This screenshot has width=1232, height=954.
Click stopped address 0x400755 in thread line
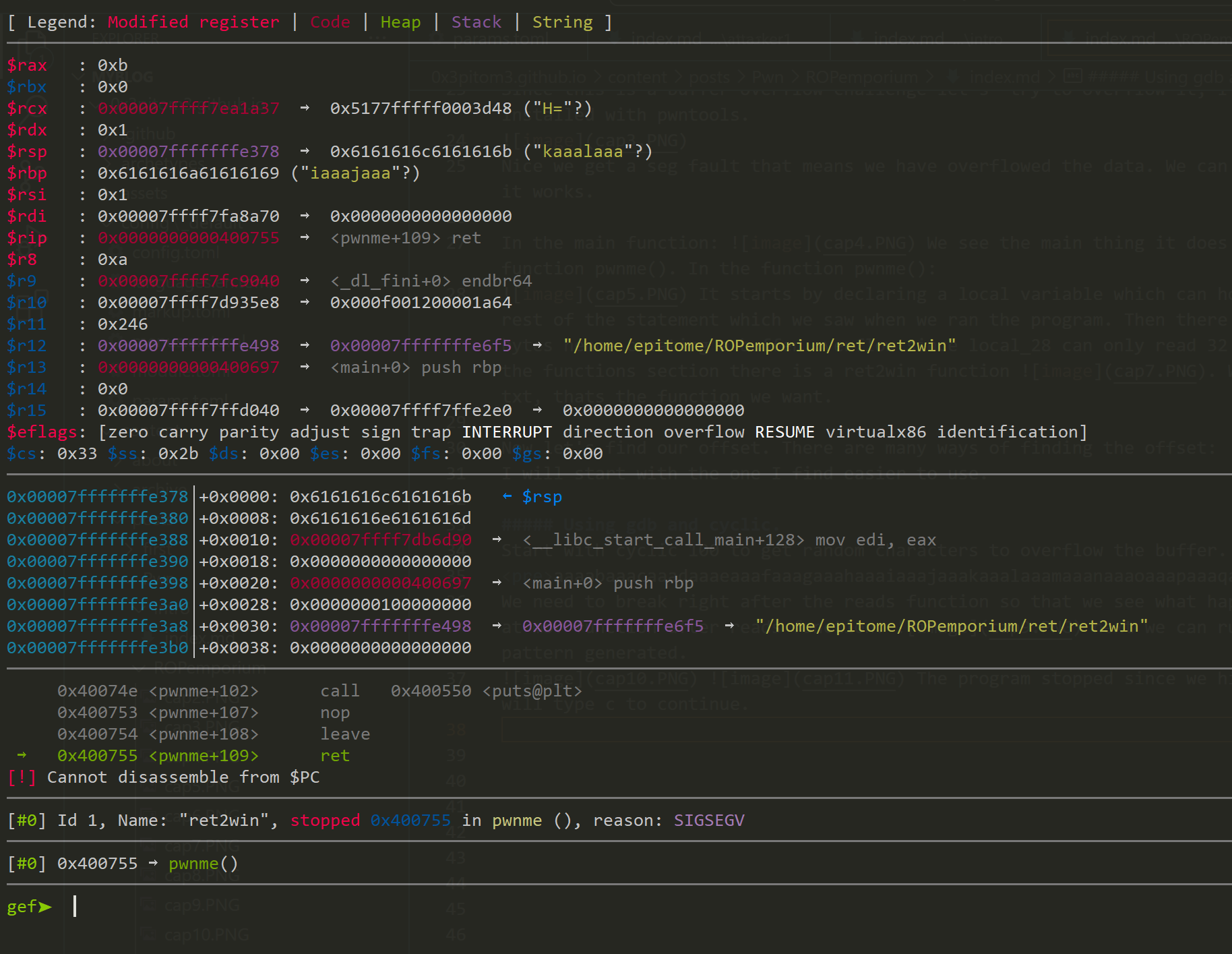coord(410,821)
